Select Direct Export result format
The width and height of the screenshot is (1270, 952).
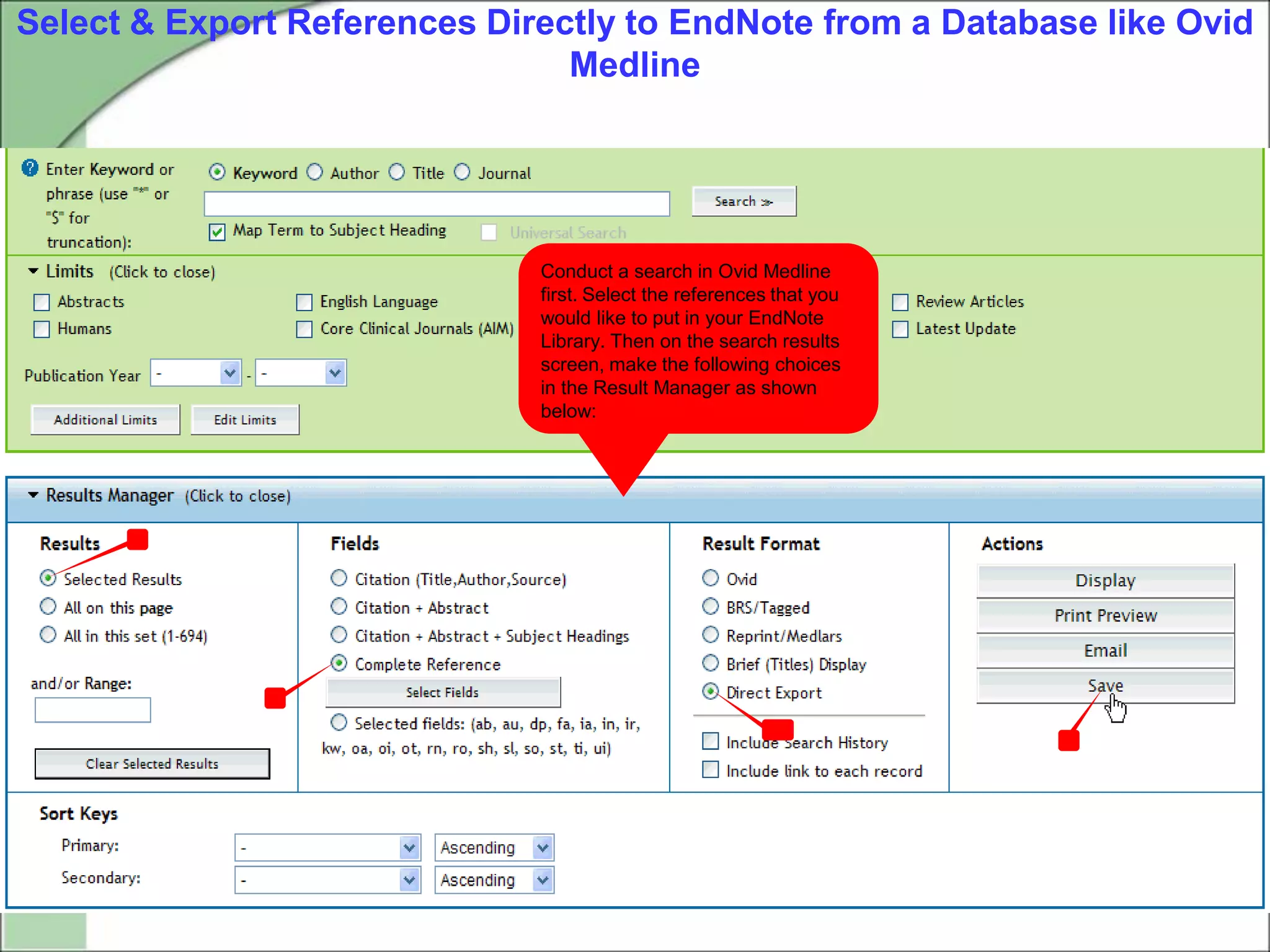pos(711,691)
